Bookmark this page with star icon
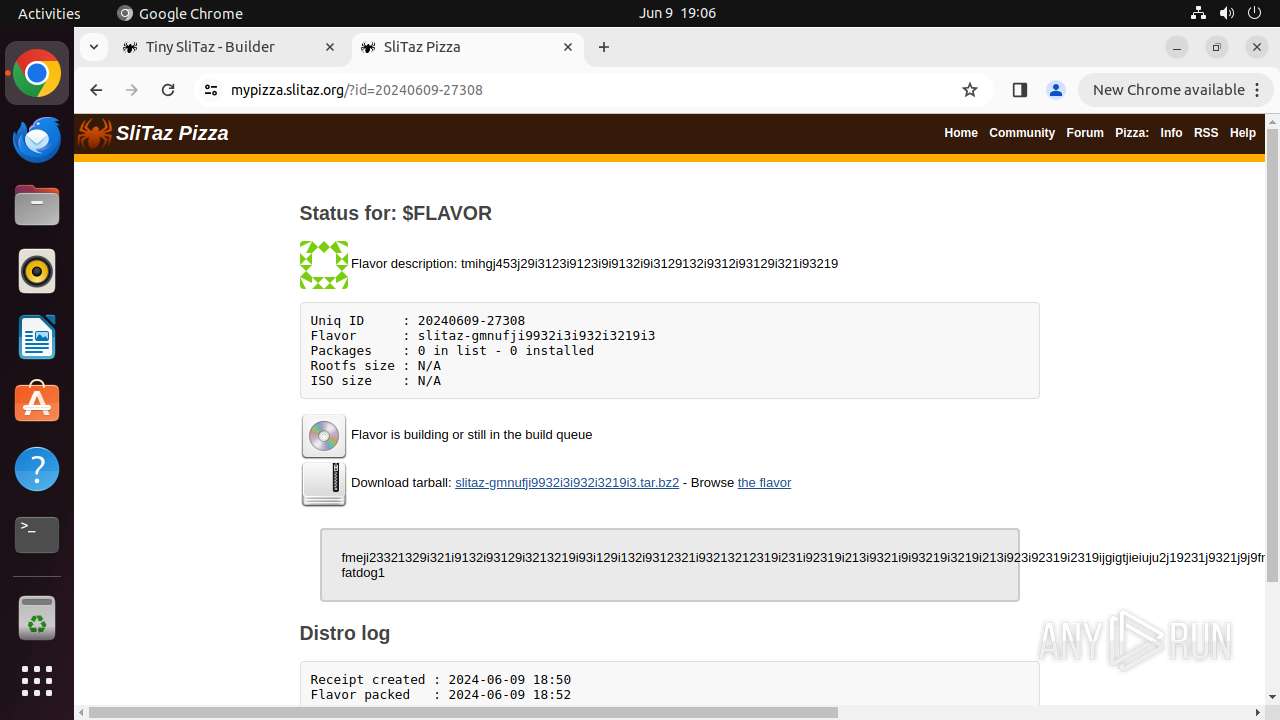The height and width of the screenshot is (720, 1280). 970,90
